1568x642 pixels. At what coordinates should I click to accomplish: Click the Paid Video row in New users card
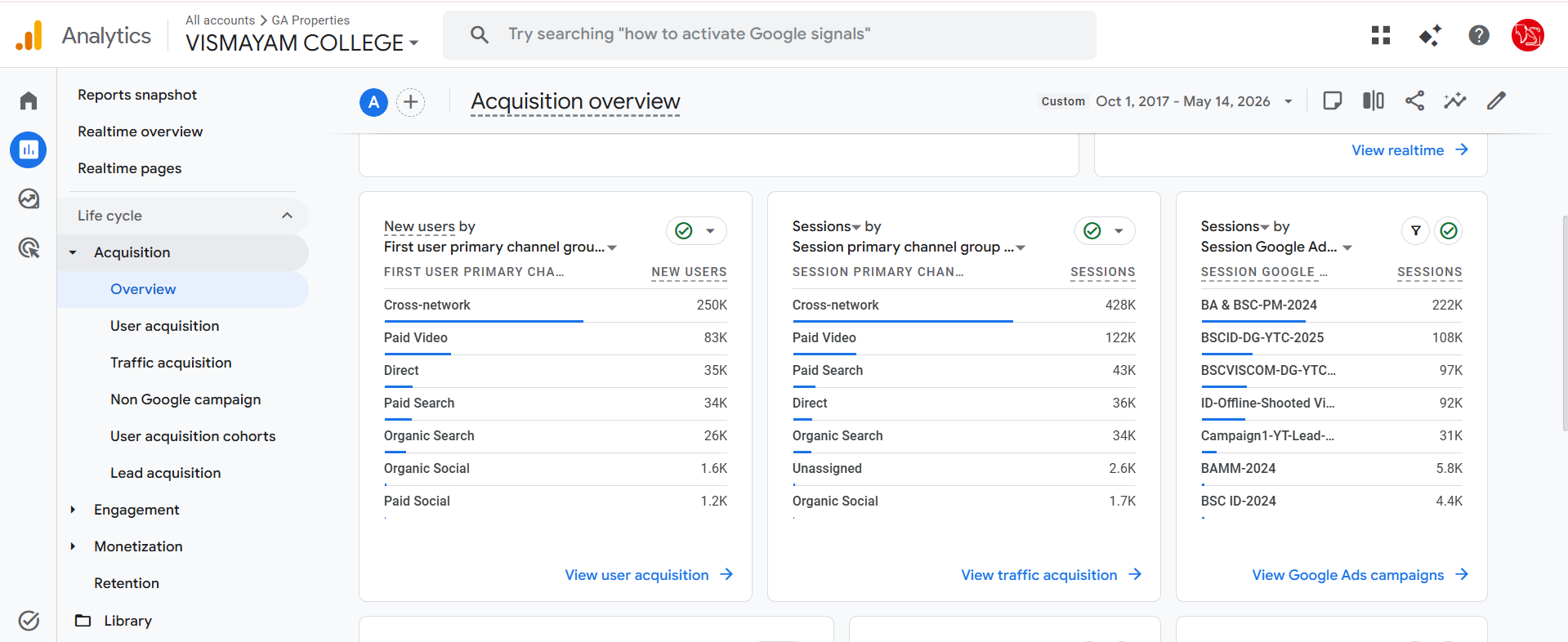click(x=556, y=338)
